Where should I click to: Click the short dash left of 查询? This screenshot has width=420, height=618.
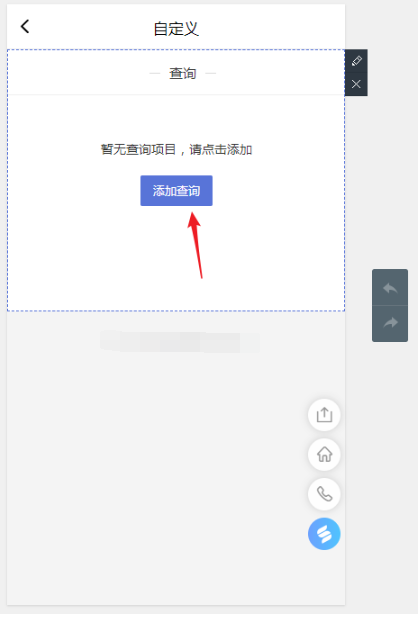click(155, 73)
